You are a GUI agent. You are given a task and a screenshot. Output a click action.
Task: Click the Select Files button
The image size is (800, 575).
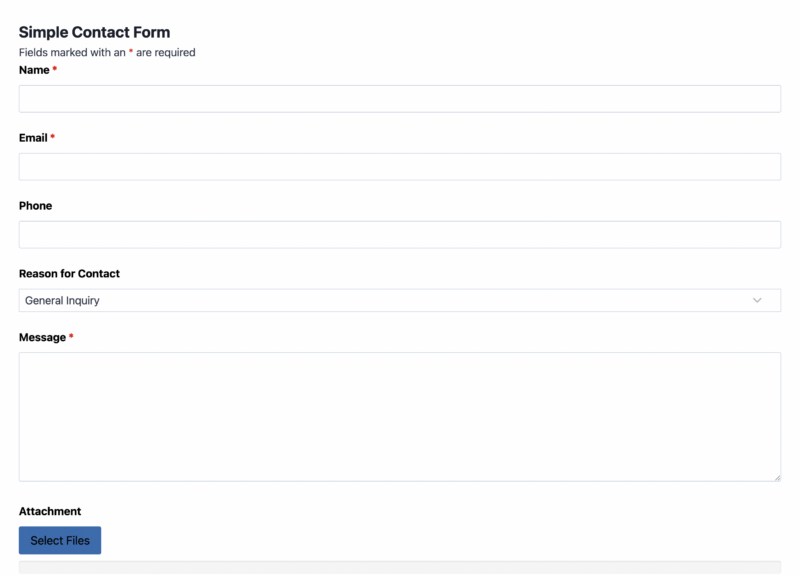(x=60, y=540)
